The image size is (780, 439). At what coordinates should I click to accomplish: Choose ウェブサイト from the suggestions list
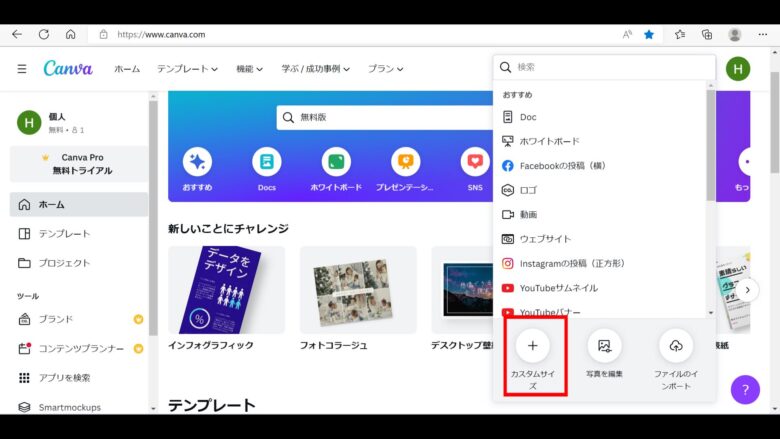(x=599, y=239)
